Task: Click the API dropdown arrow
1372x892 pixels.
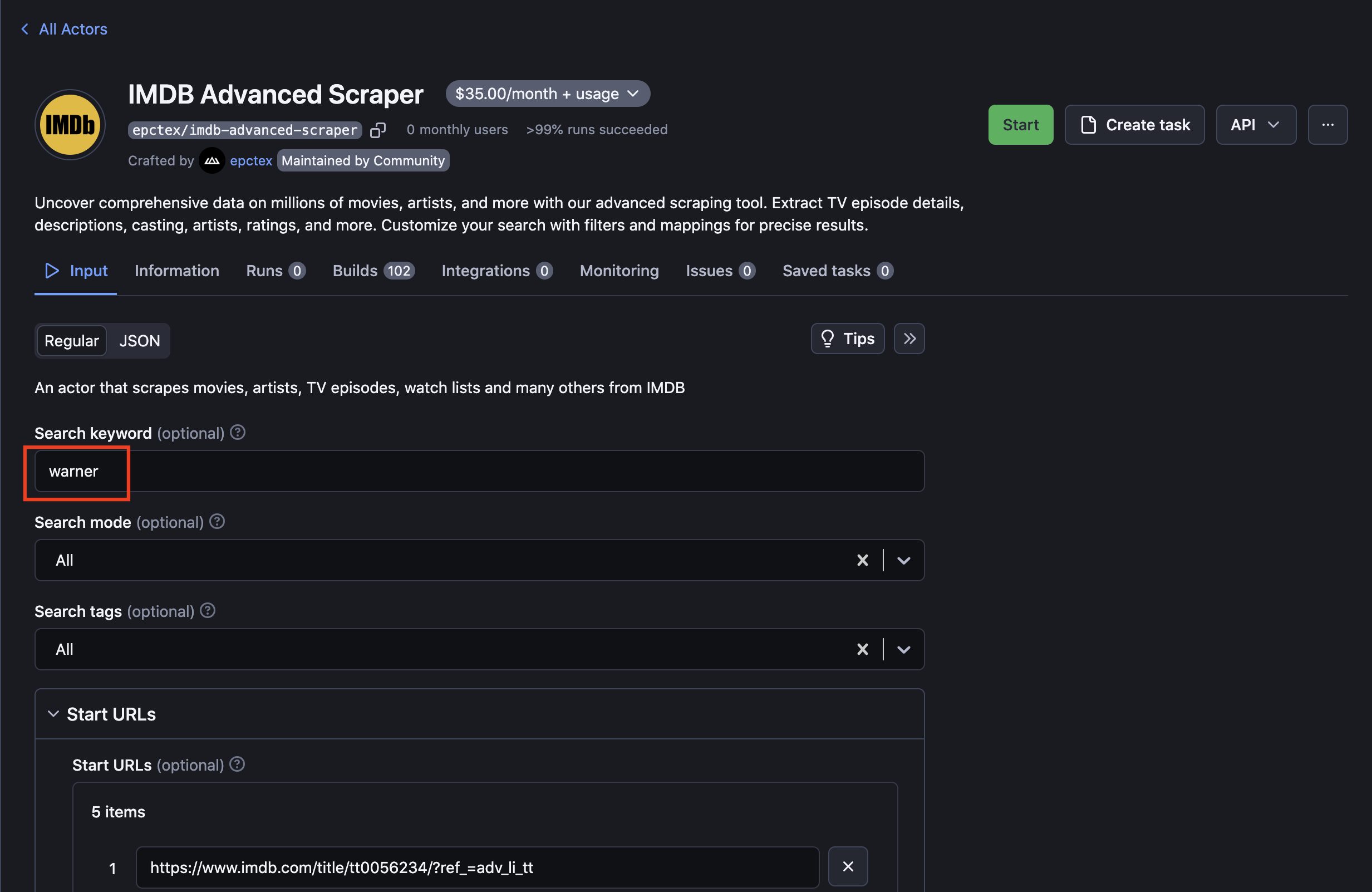Action: coord(1273,124)
